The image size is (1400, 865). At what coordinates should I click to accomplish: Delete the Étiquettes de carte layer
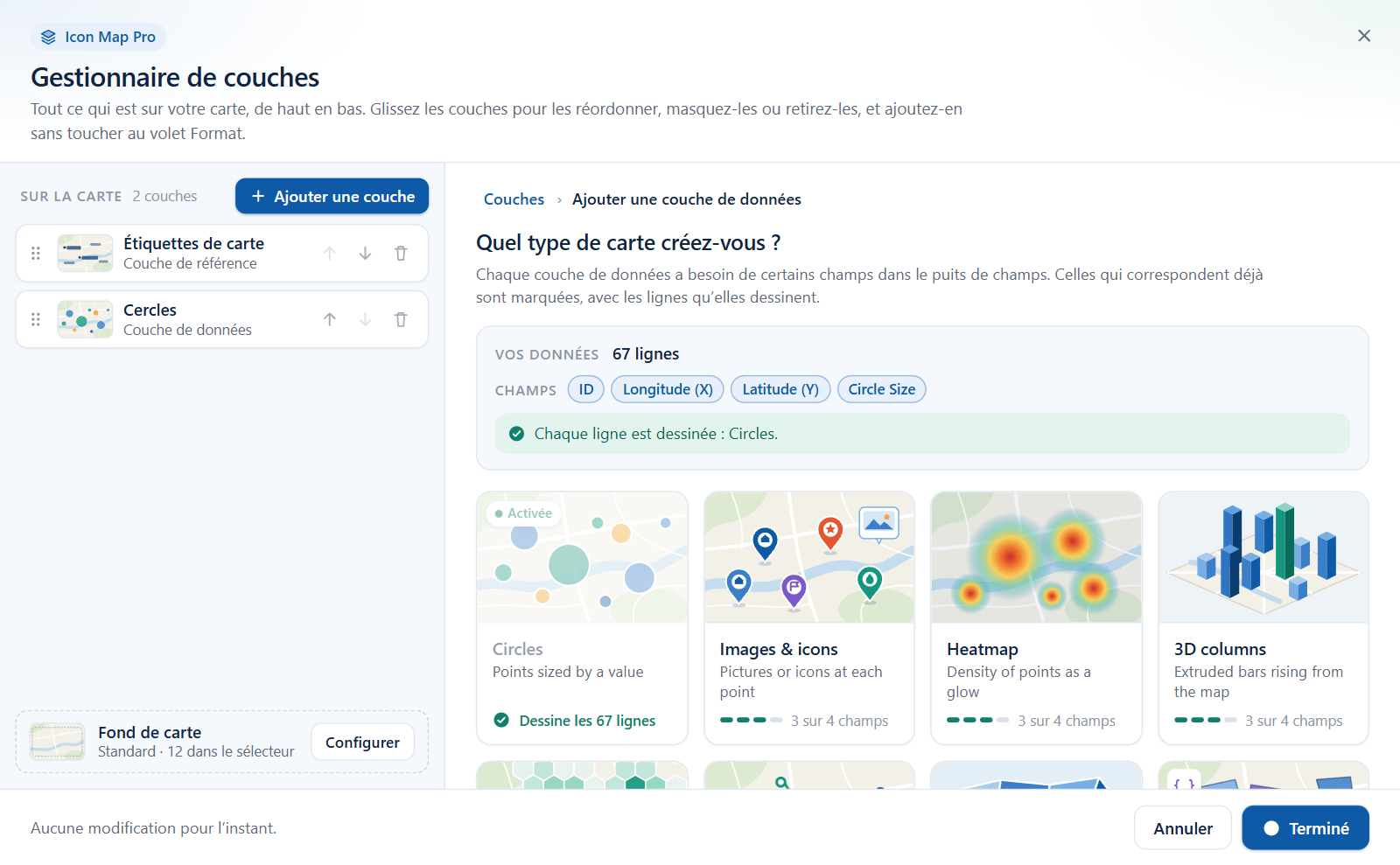tap(401, 254)
